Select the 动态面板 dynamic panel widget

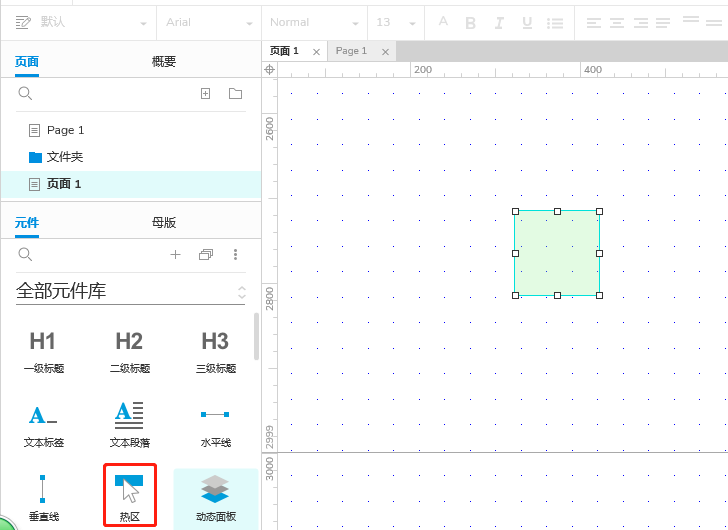pyautogui.click(x=215, y=498)
